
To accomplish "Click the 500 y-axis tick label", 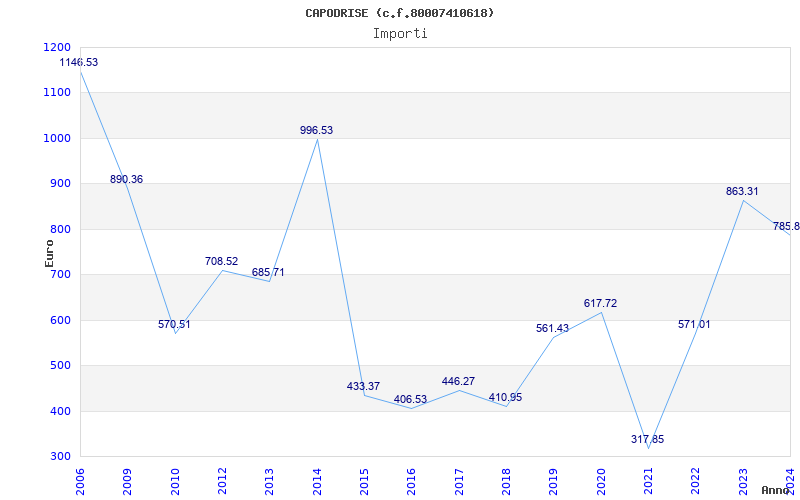I will coord(60,366).
